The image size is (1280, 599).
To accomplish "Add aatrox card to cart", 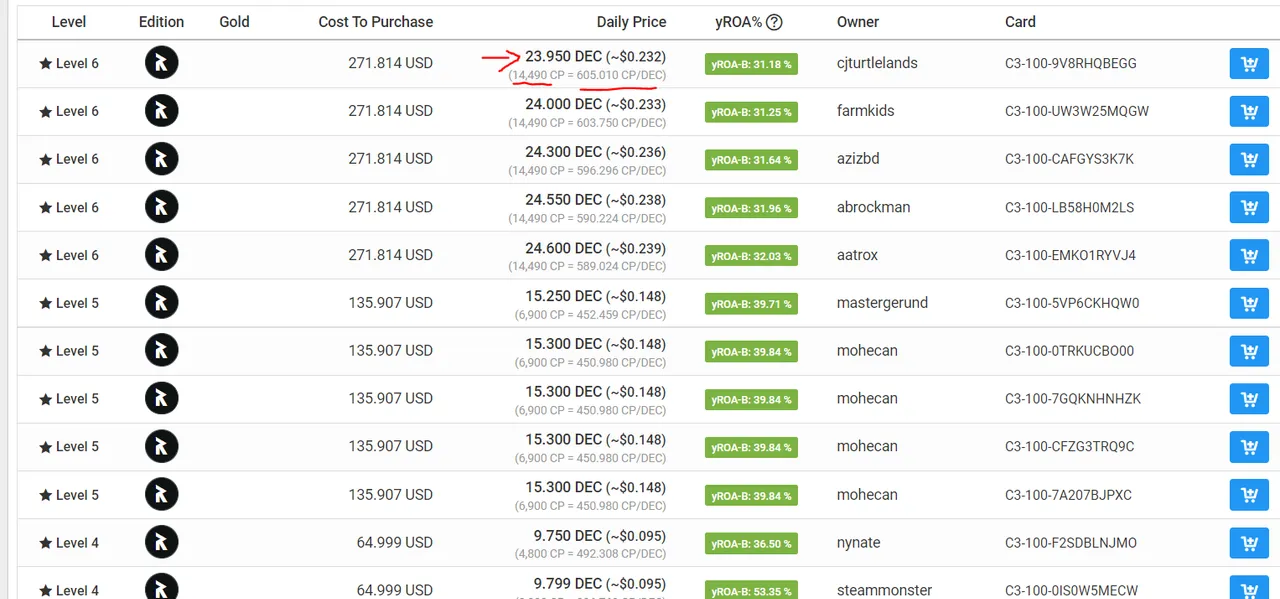I will click(x=1249, y=256).
